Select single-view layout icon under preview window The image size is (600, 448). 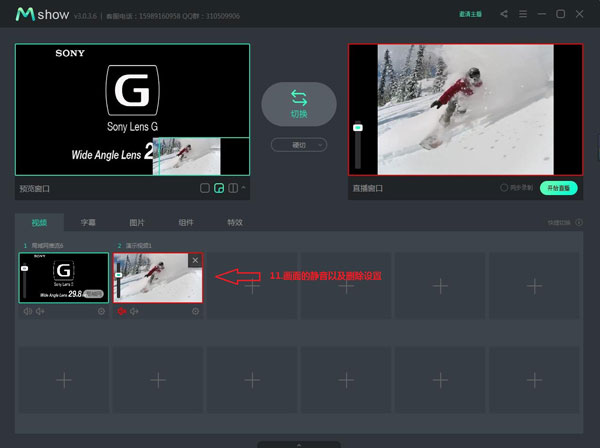tap(205, 188)
